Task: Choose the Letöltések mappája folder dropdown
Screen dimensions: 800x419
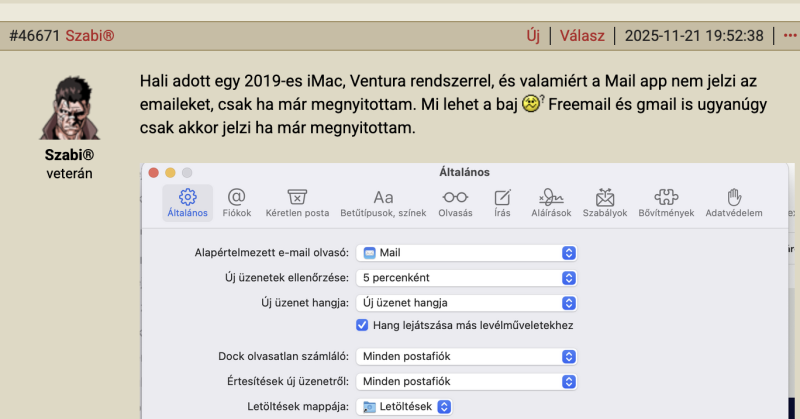Action: (406, 406)
